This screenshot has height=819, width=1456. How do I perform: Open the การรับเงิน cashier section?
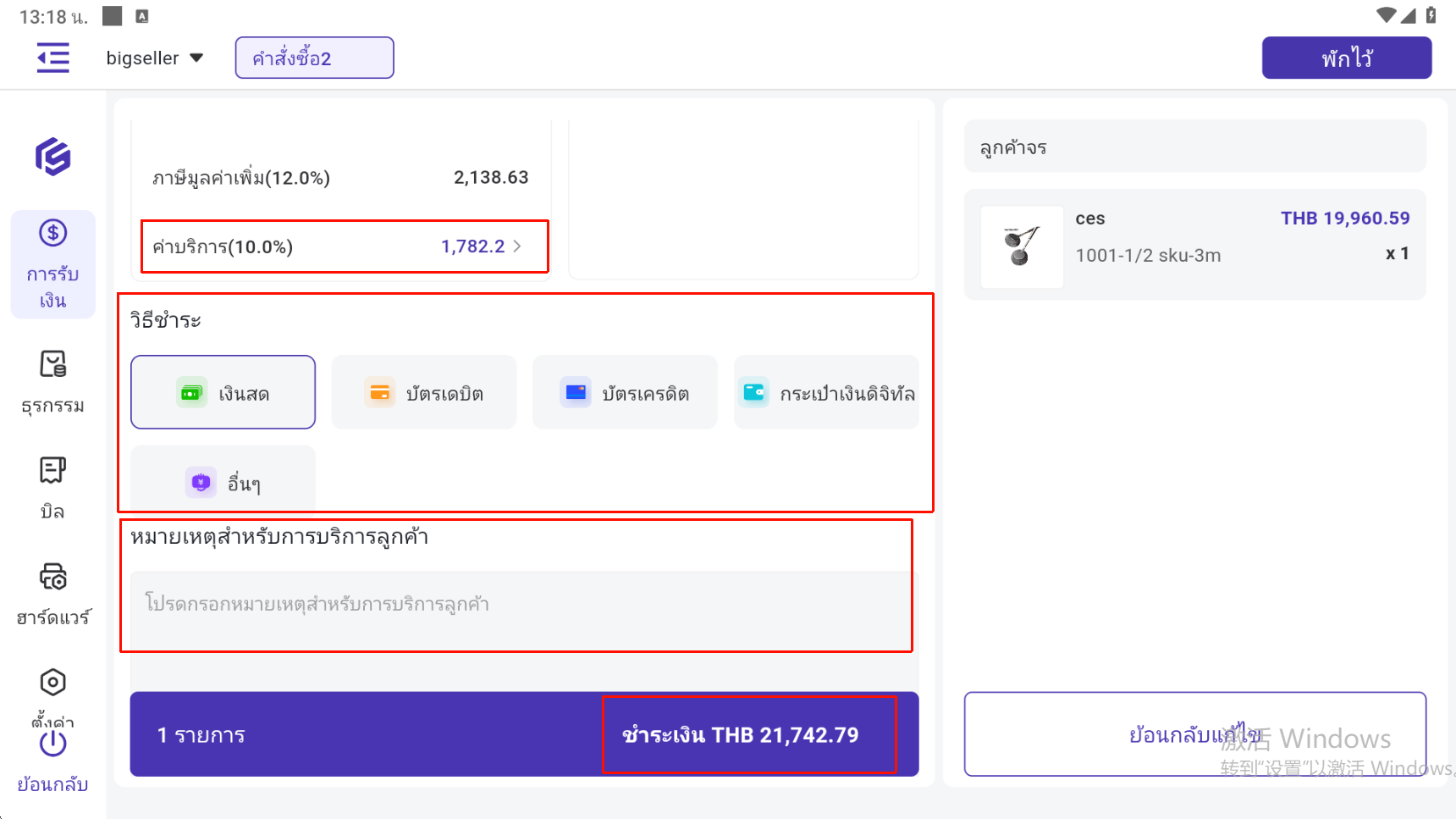tap(52, 263)
